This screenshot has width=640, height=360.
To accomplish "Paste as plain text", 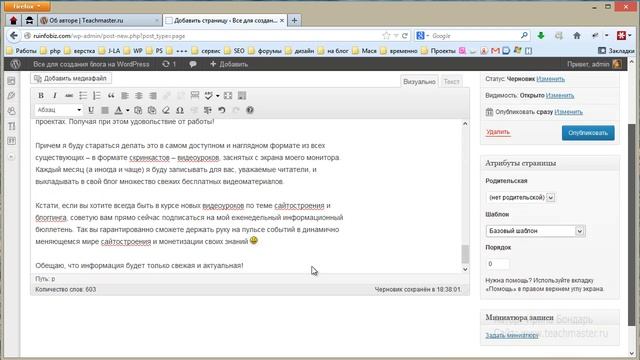I will pos(138,110).
